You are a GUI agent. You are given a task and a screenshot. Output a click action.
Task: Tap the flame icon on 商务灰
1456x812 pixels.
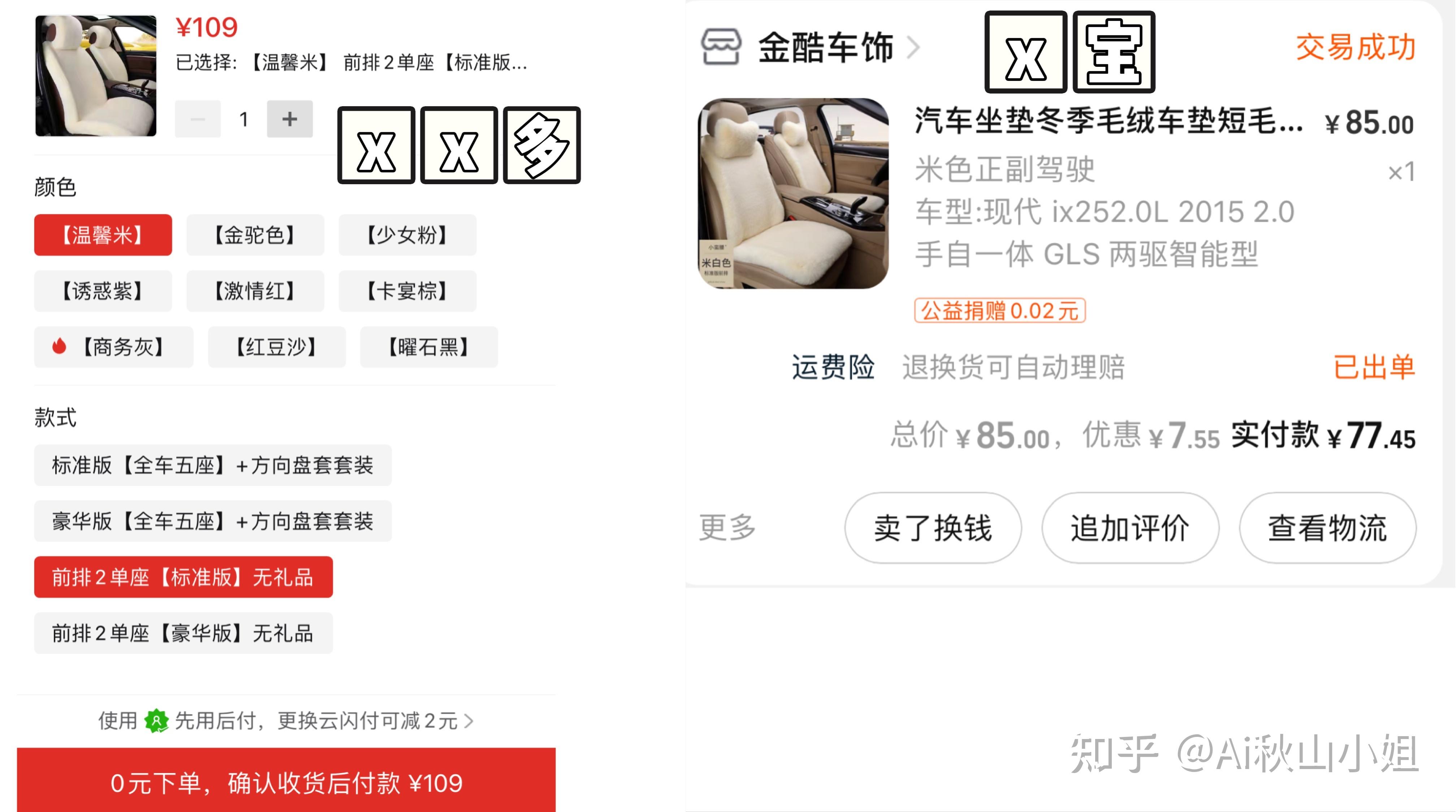59,346
